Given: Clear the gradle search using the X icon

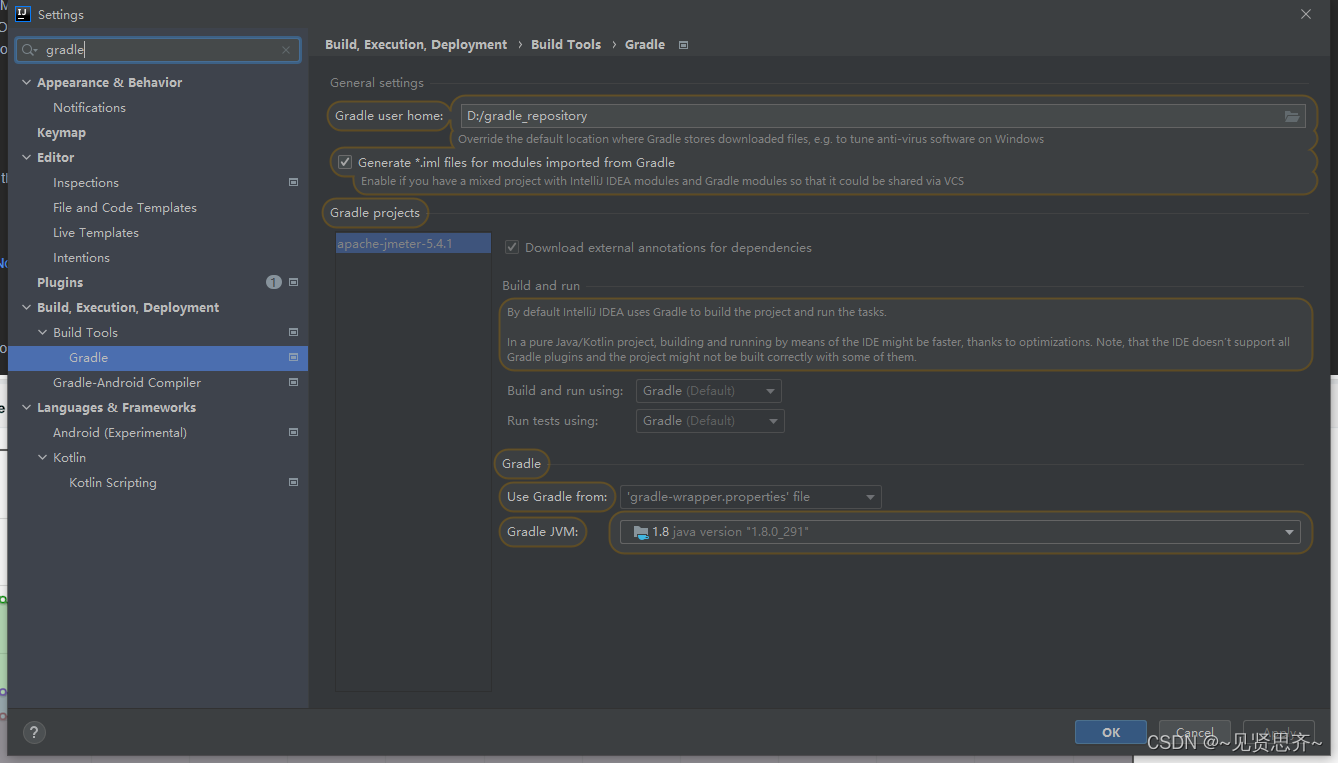Looking at the screenshot, I should [x=285, y=49].
